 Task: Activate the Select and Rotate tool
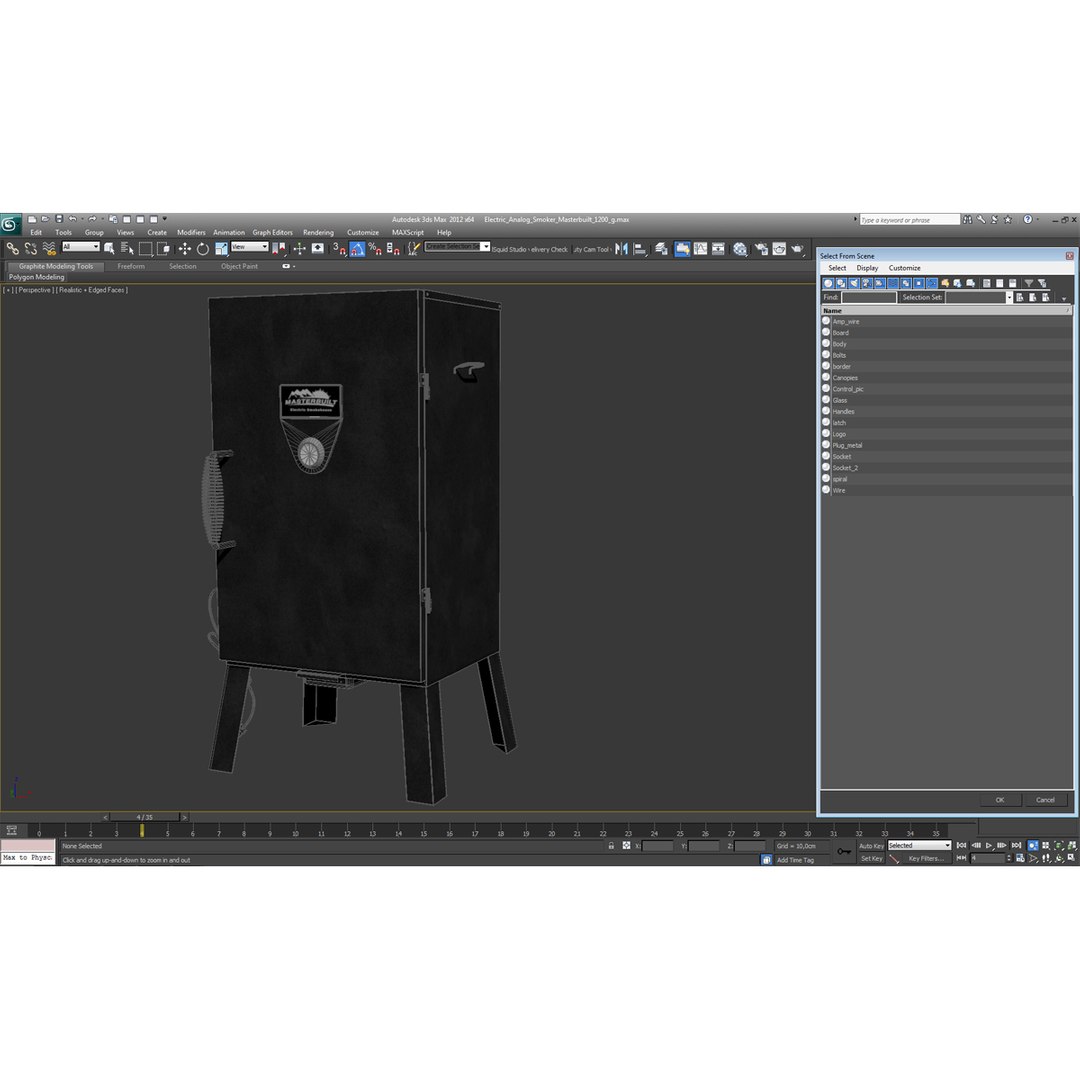[202, 249]
